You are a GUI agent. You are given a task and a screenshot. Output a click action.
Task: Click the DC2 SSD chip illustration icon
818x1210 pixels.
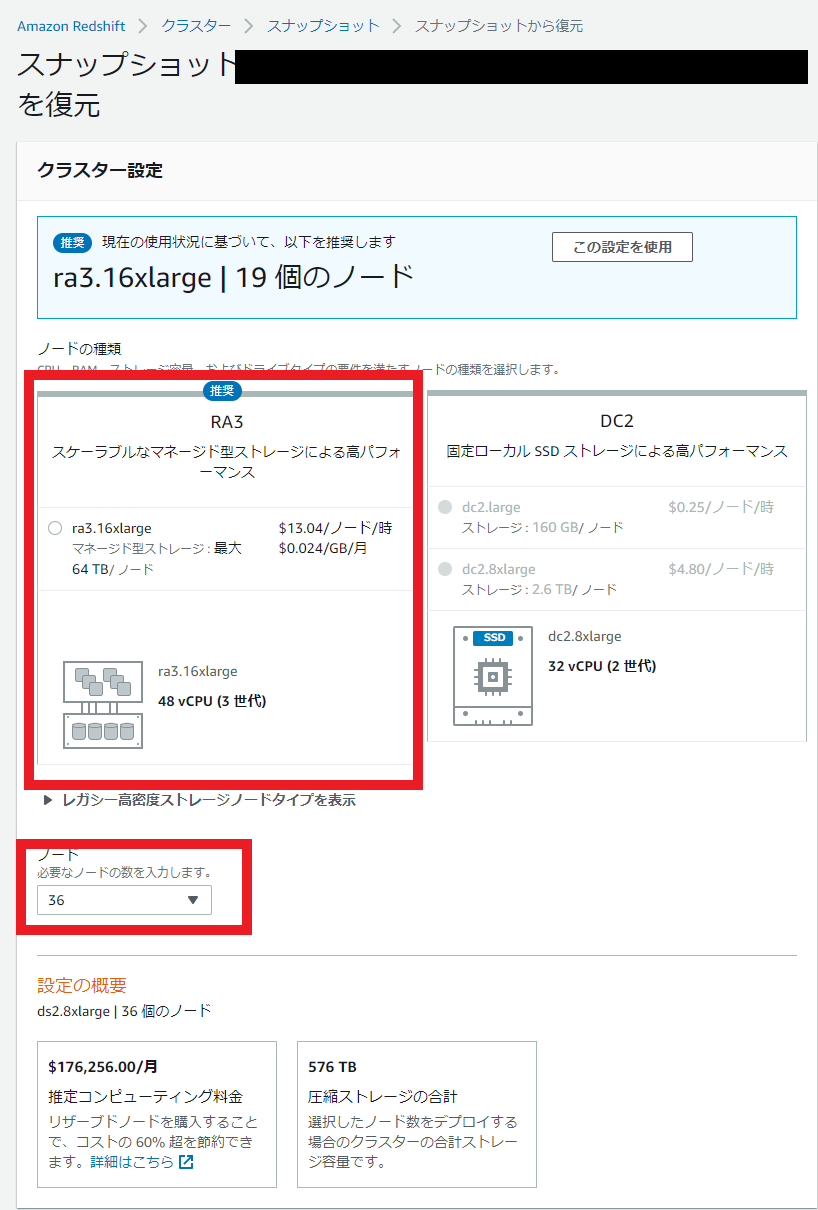pos(492,676)
